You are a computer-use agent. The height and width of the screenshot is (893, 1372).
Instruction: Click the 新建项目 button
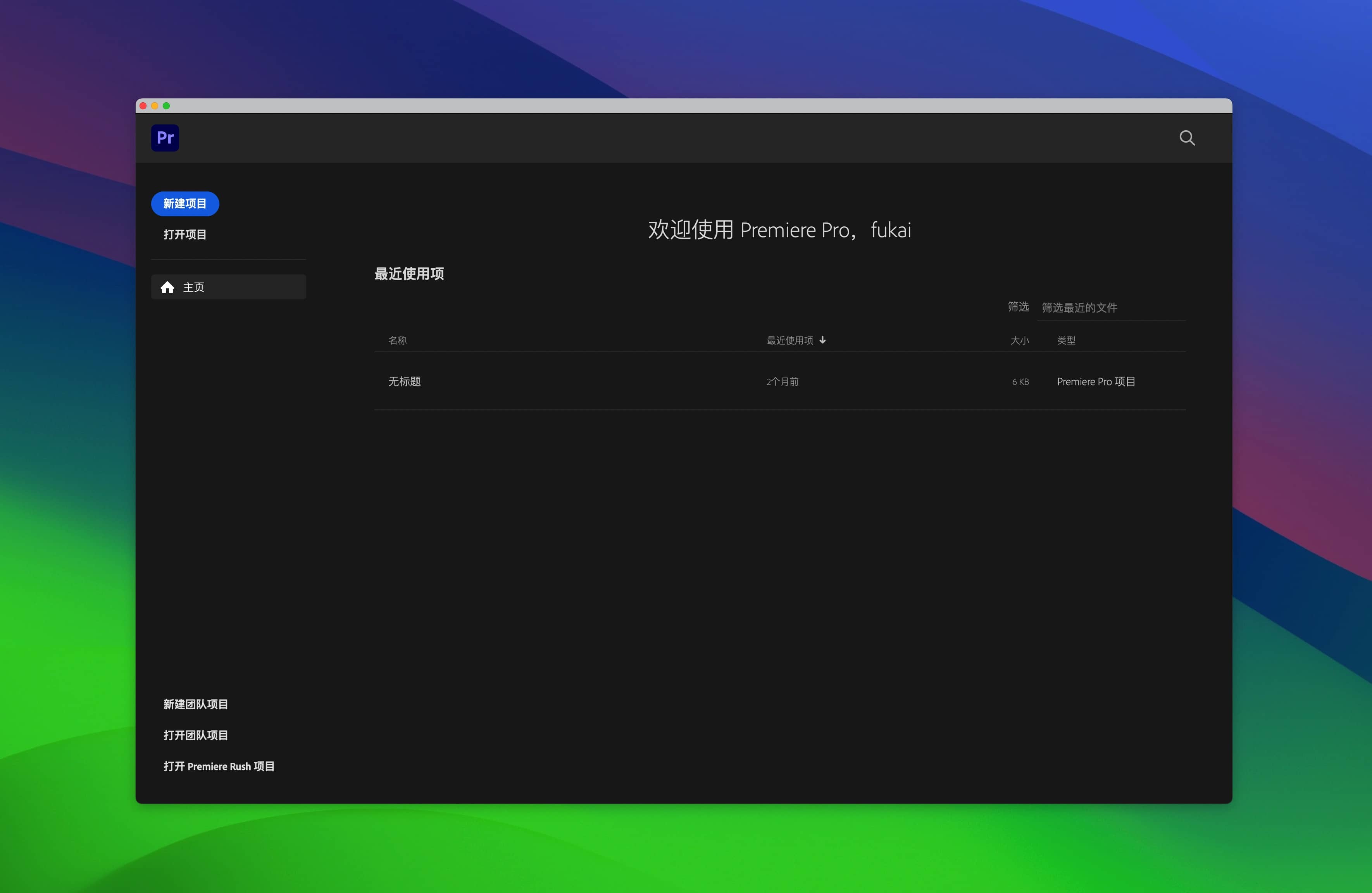(x=184, y=203)
